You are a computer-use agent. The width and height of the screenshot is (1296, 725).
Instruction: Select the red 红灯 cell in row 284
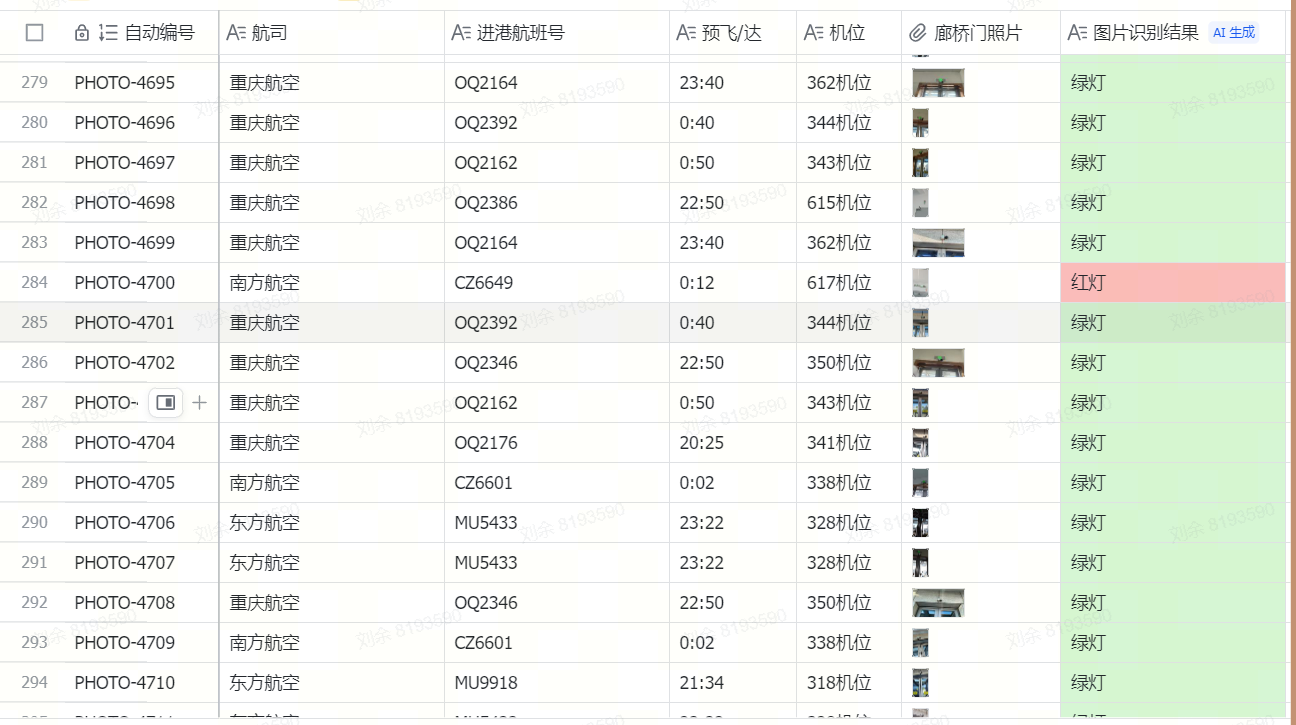(1172, 283)
